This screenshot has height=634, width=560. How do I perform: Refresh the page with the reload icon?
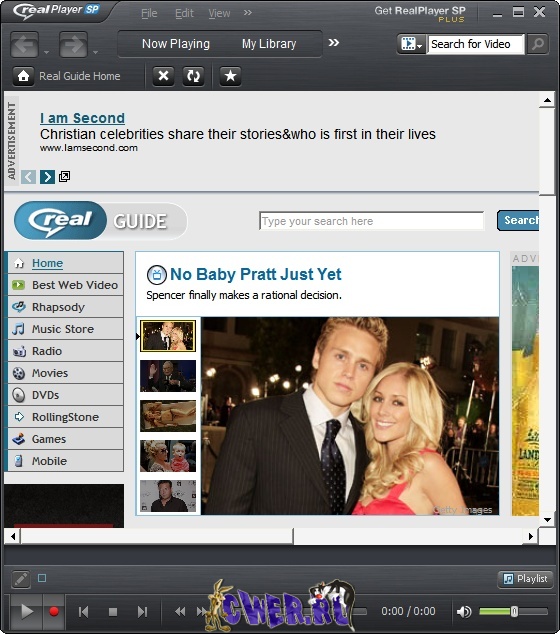tap(193, 76)
